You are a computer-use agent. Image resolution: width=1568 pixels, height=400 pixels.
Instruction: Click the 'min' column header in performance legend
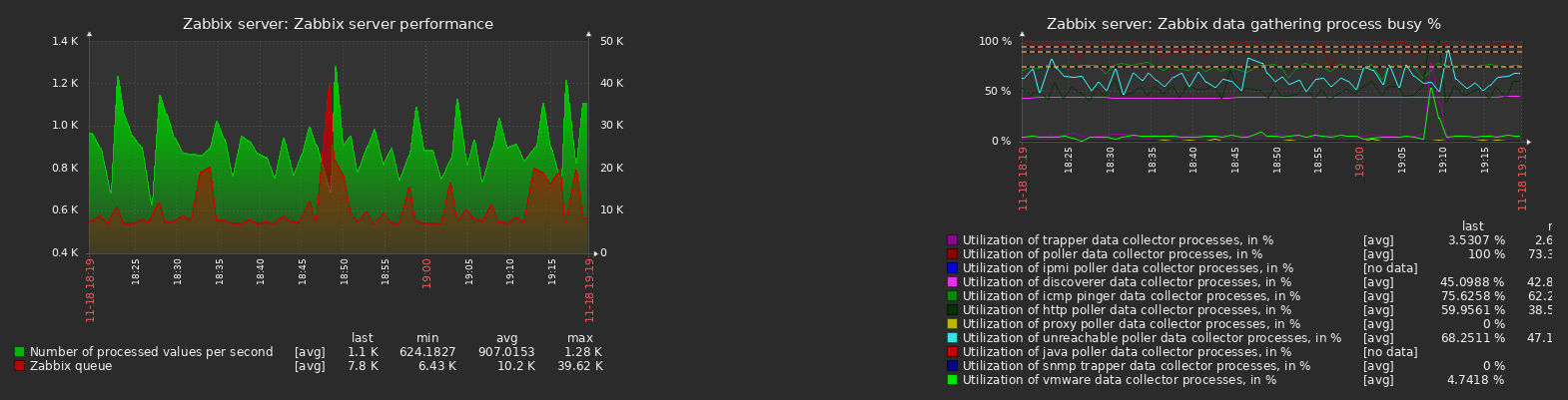[427, 338]
